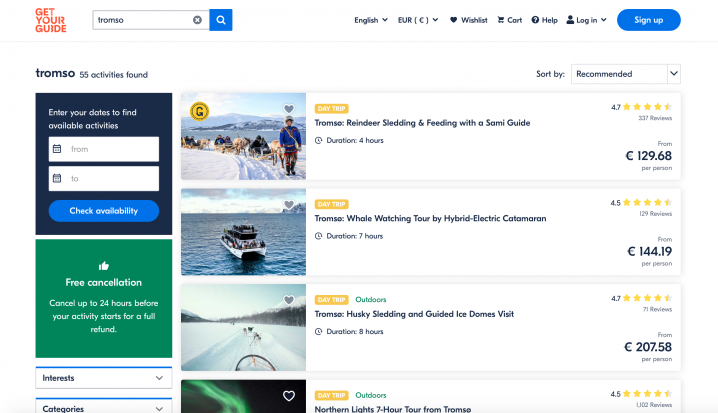The image size is (718, 413).
Task: Add Husky Sledding tour to wishlist
Action: [x=289, y=300]
